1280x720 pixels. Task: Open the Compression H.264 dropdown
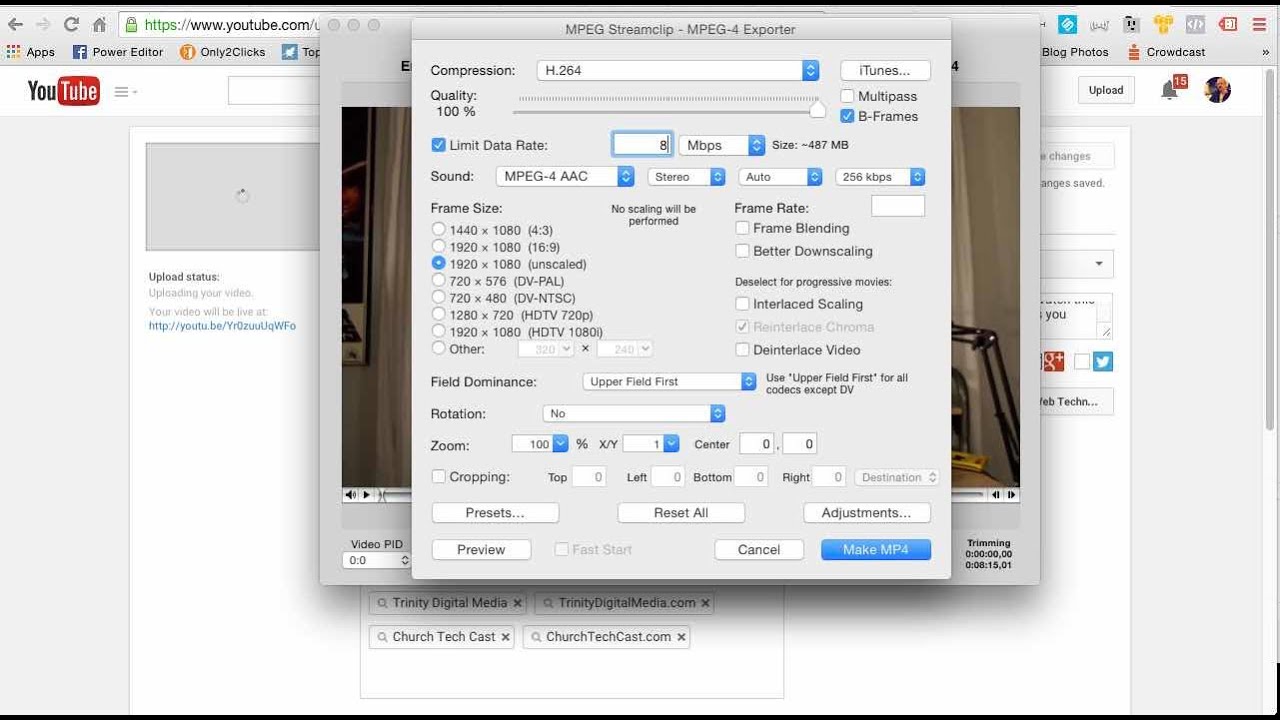[x=678, y=70]
